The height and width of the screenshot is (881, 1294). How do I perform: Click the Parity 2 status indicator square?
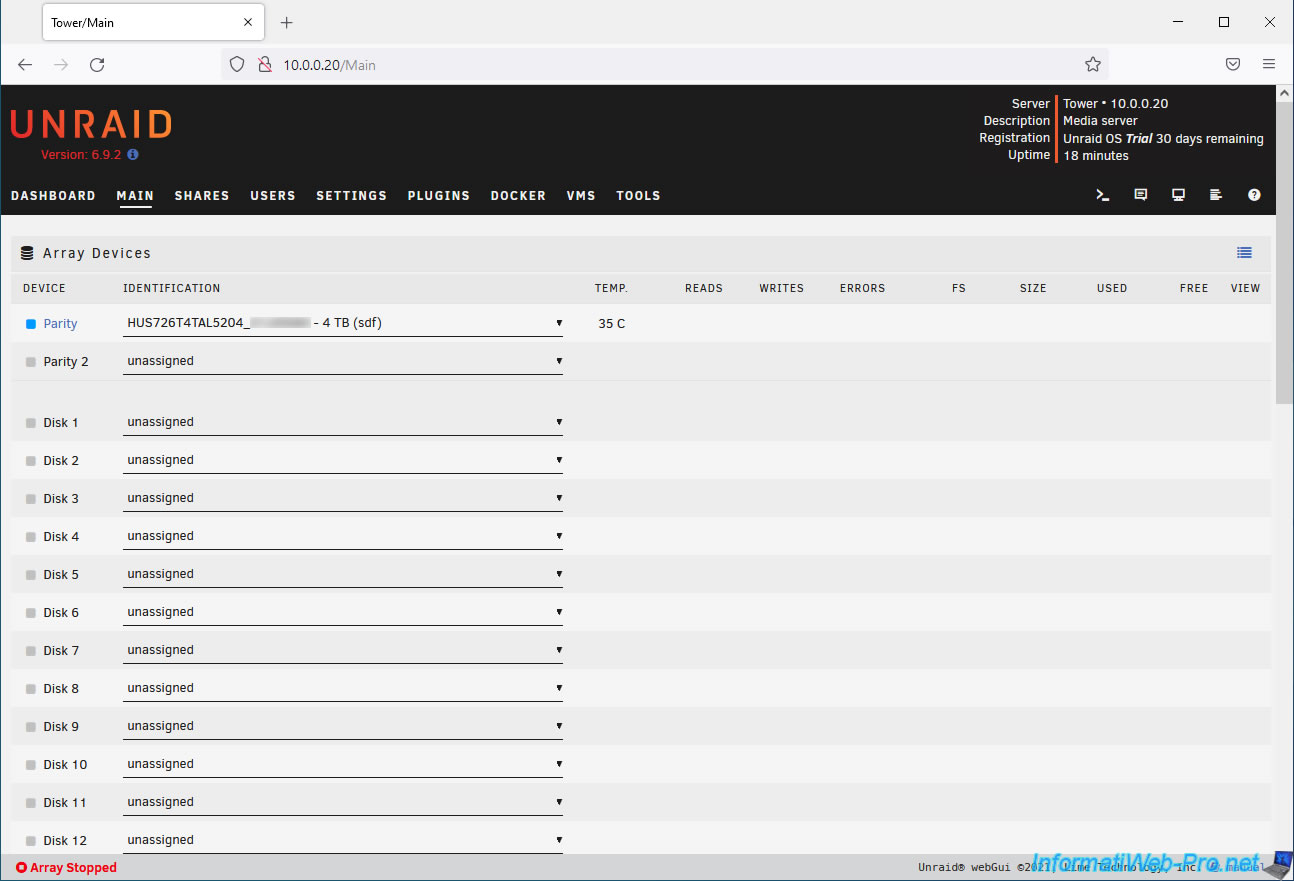pyautogui.click(x=31, y=362)
